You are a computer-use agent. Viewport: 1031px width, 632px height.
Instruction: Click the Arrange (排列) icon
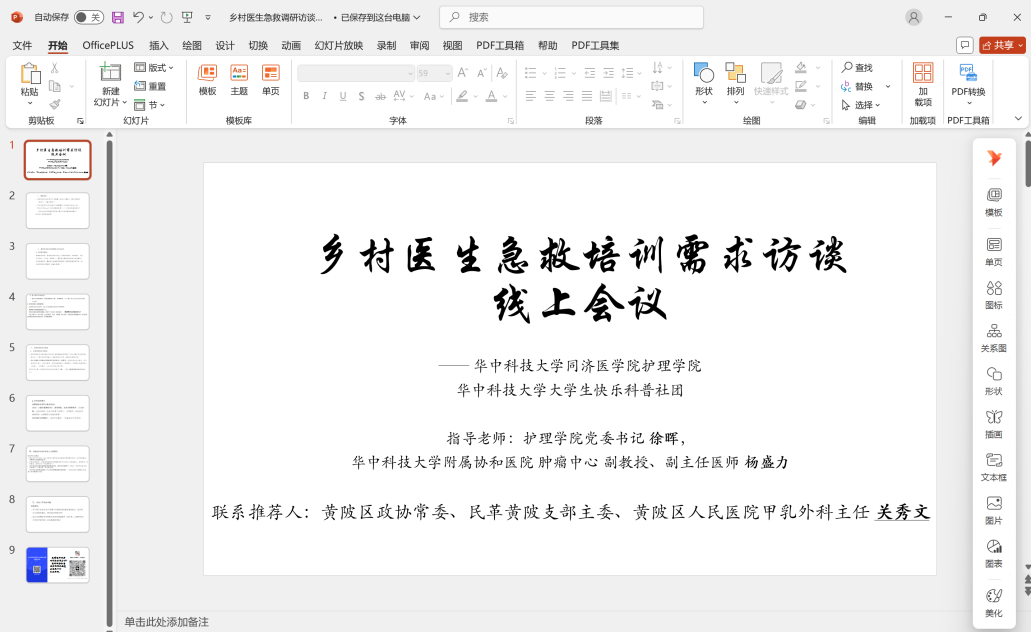(735, 74)
